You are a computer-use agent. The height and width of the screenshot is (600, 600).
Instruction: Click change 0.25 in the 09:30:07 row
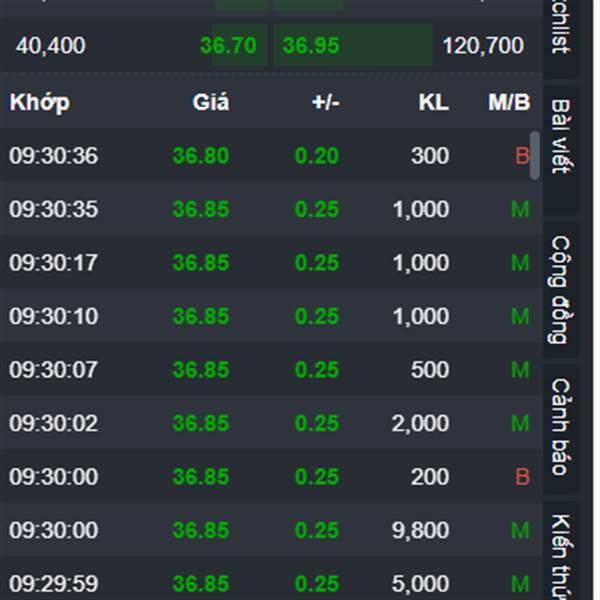[317, 370]
